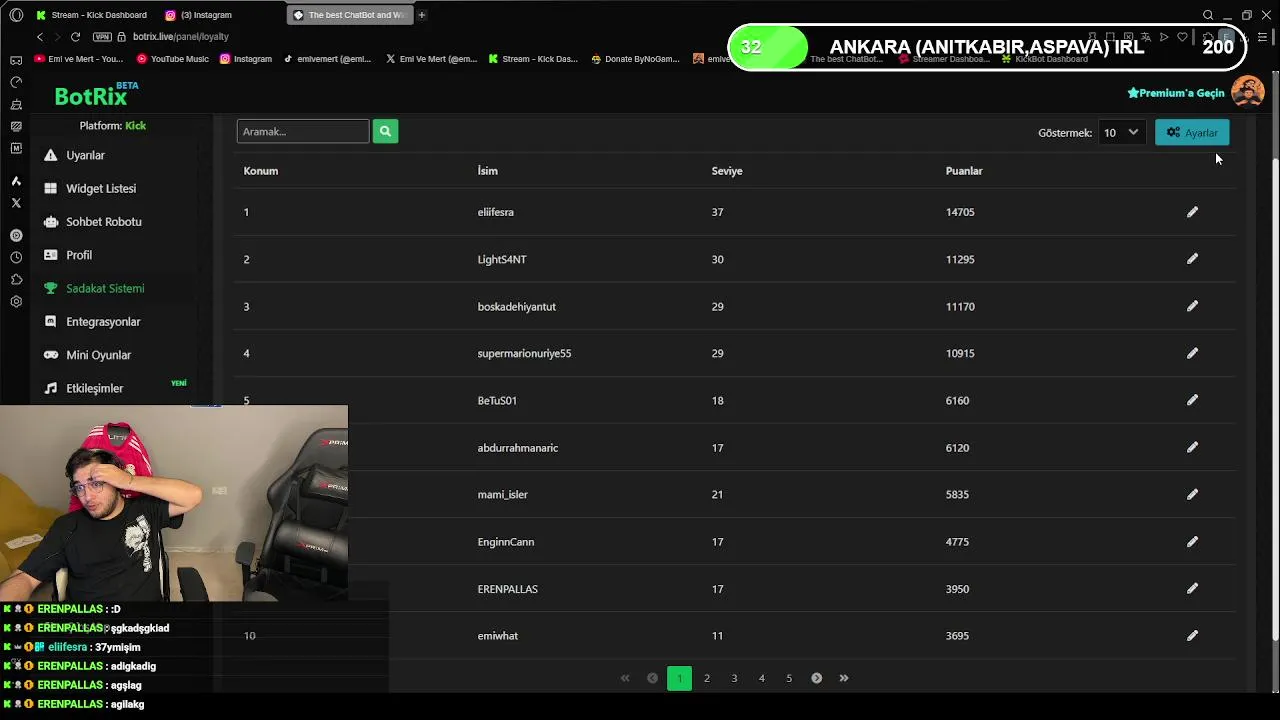Screen dimensions: 1280x720
Task: Open the Instagram bookmark in bookmarks bar
Action: [246, 59]
